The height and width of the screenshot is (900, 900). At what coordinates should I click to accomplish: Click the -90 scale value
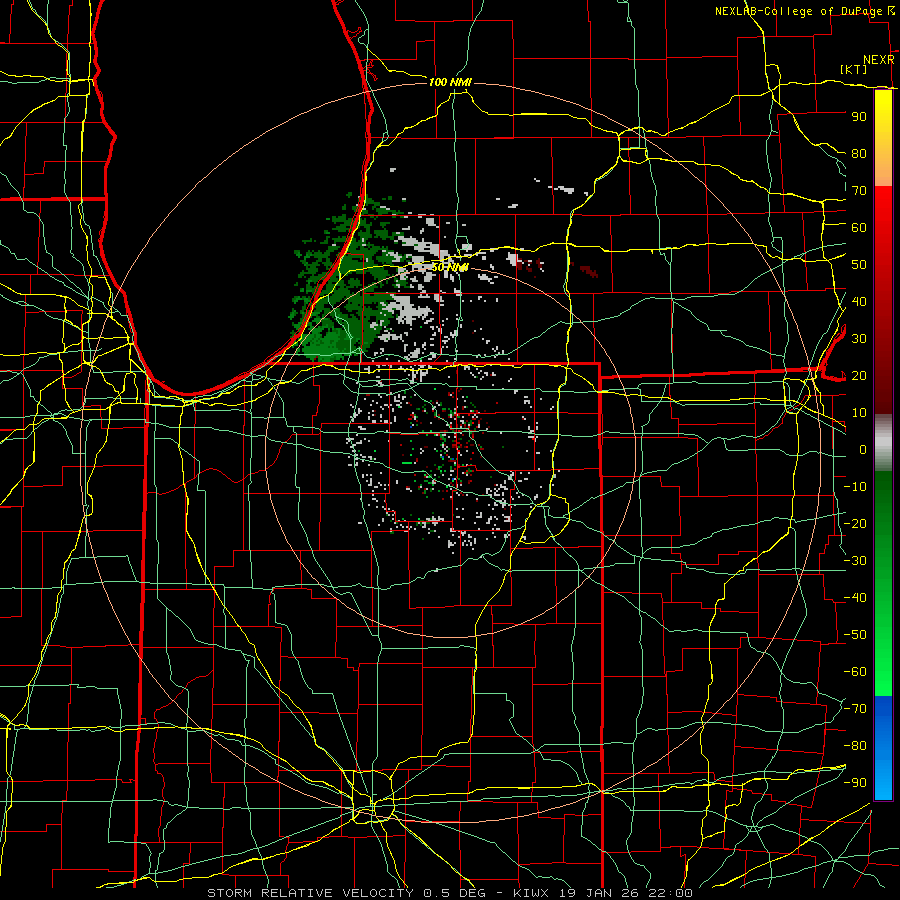[856, 783]
